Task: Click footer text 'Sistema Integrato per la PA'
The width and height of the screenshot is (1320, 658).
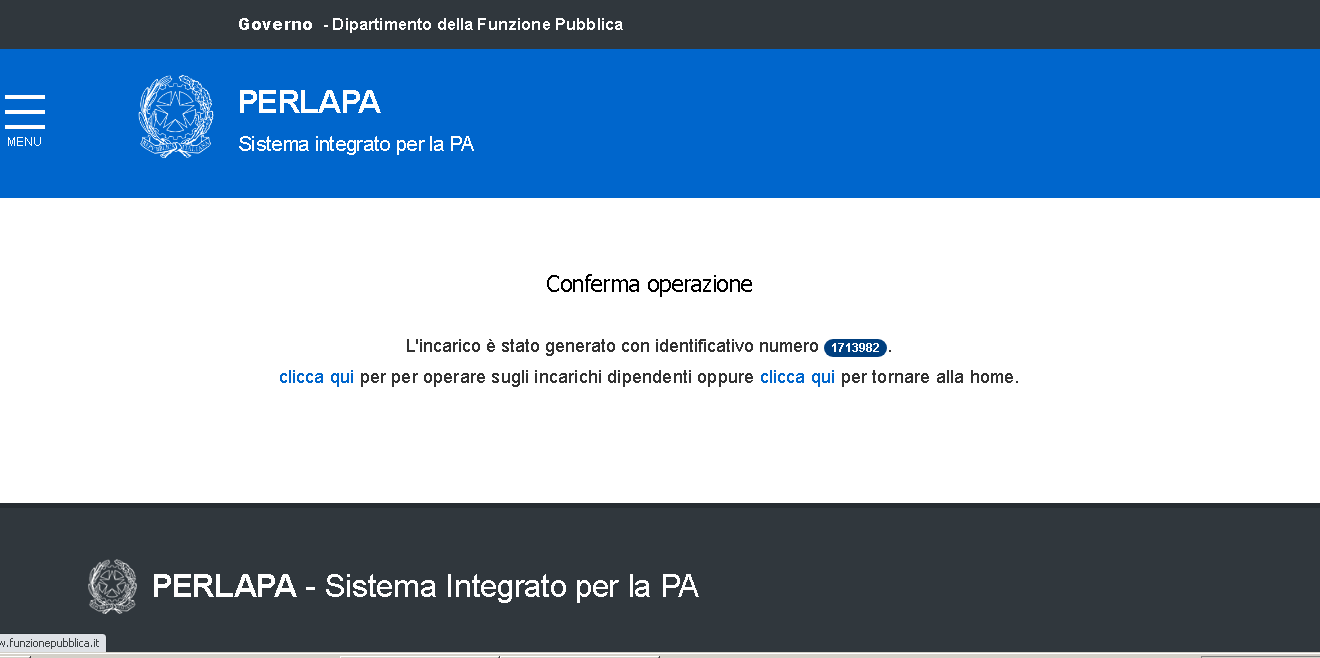Action: (x=511, y=586)
